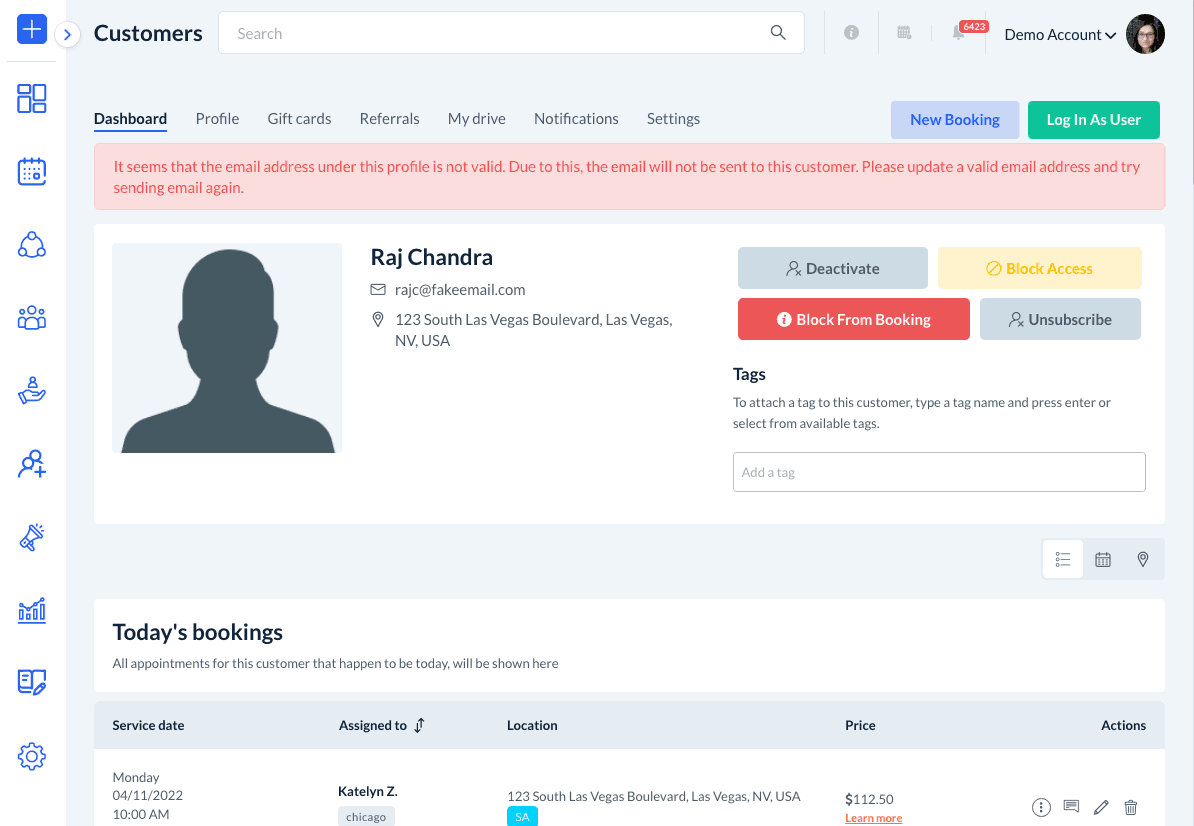Edit the booking with pencil icon
This screenshot has height=826, width=1194.
click(1101, 807)
